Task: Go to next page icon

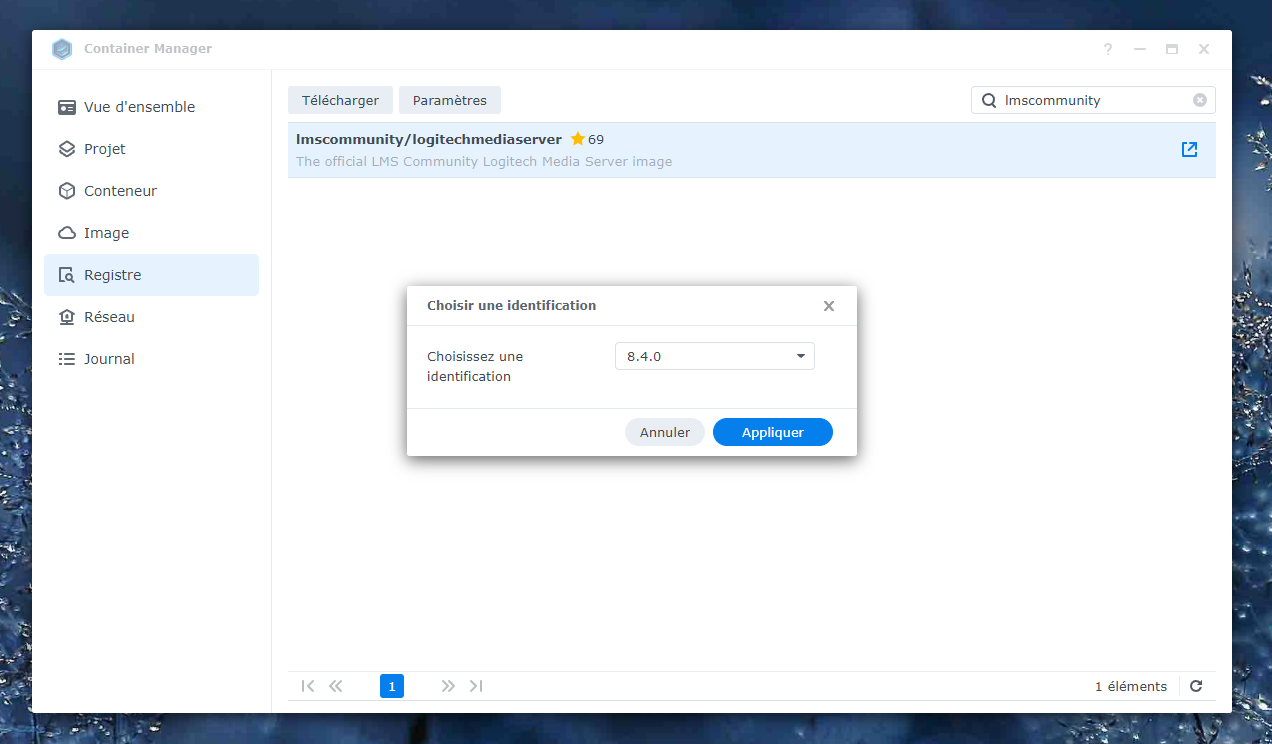Action: click(x=448, y=686)
